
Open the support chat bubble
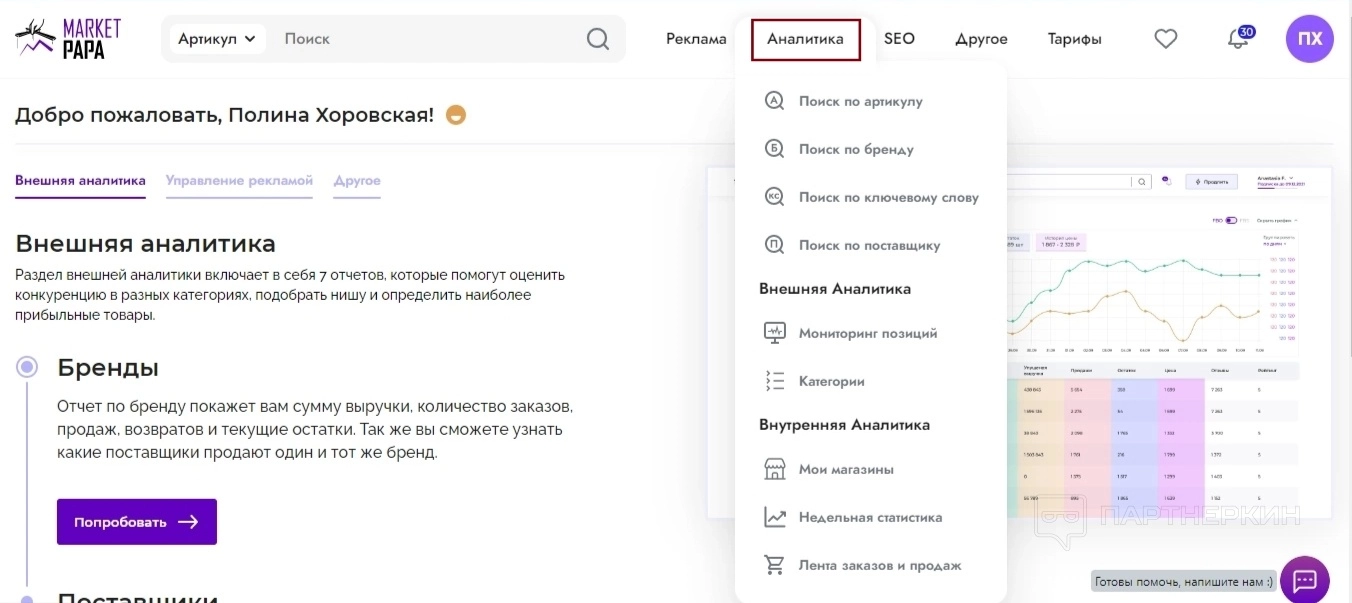pyautogui.click(x=1304, y=580)
